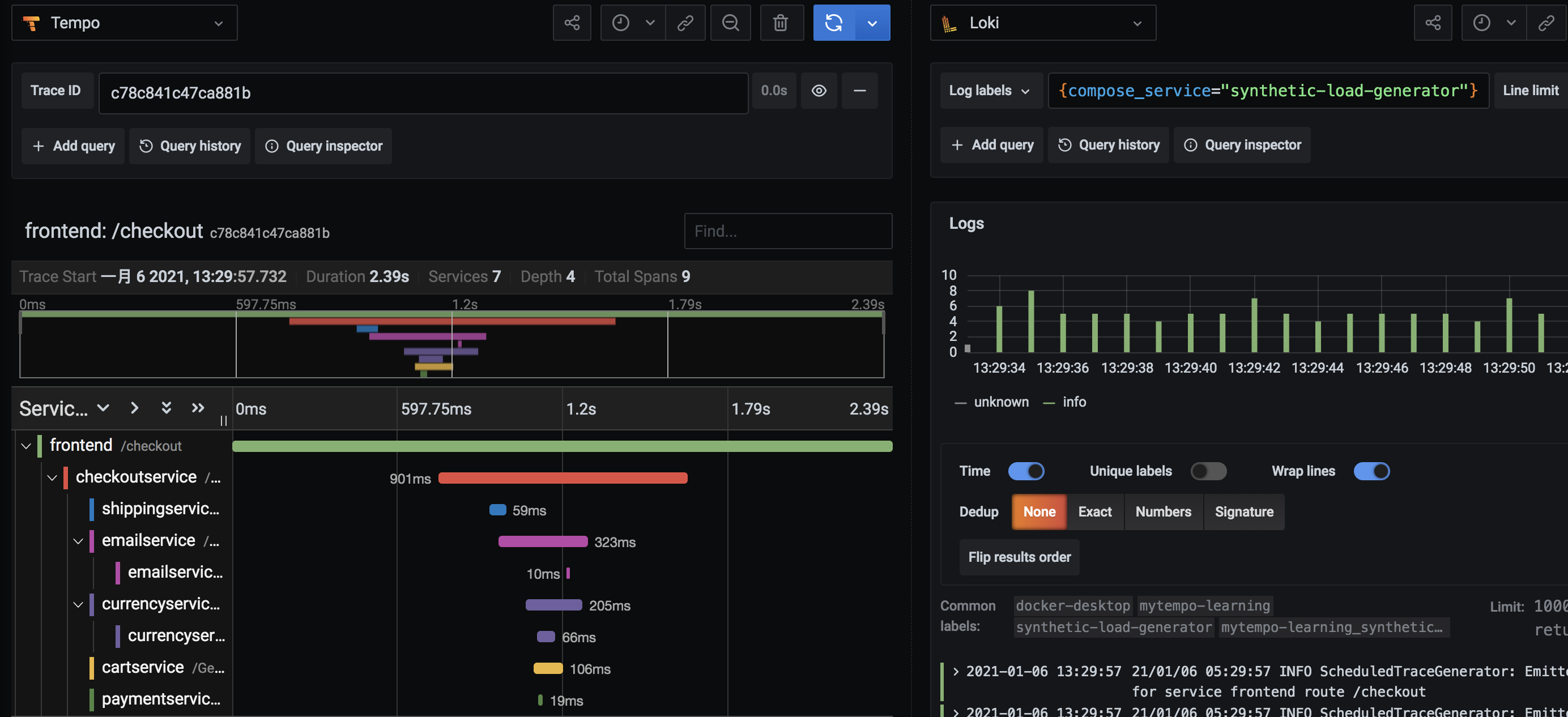1568x717 pixels.
Task: Collapse all spans with double right chevron
Action: click(x=198, y=408)
